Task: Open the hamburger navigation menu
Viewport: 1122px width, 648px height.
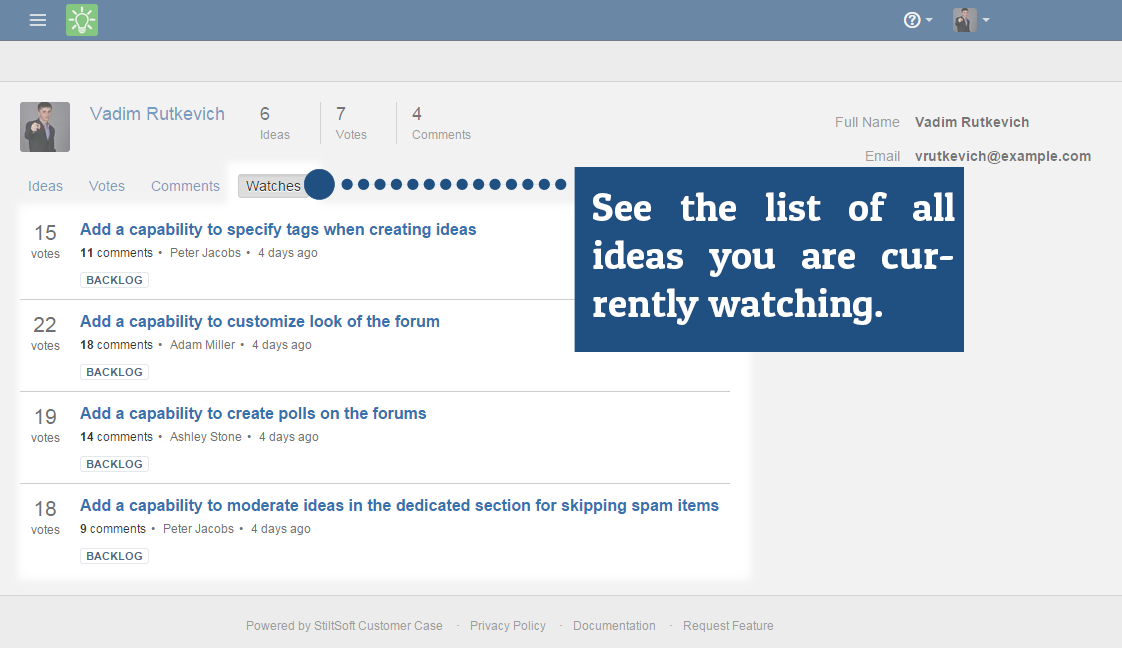Action: pyautogui.click(x=38, y=20)
